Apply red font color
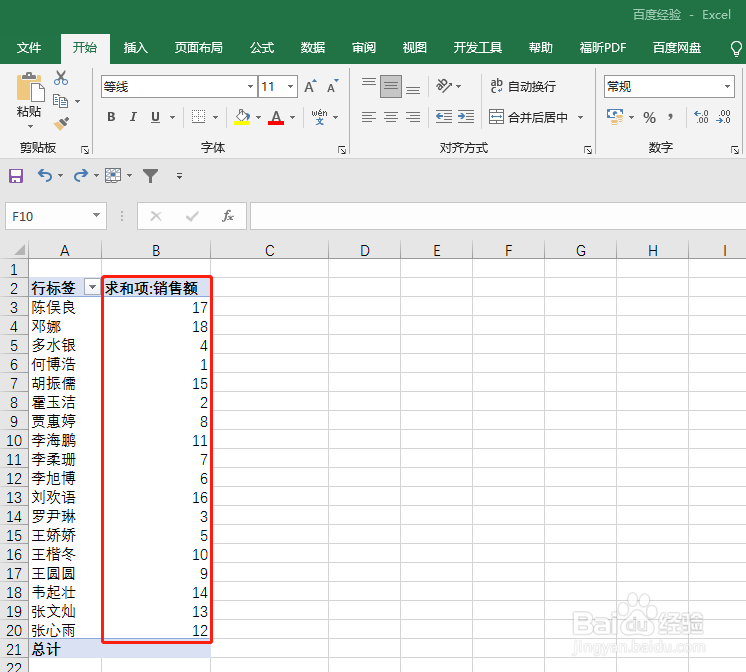 pyautogui.click(x=276, y=117)
